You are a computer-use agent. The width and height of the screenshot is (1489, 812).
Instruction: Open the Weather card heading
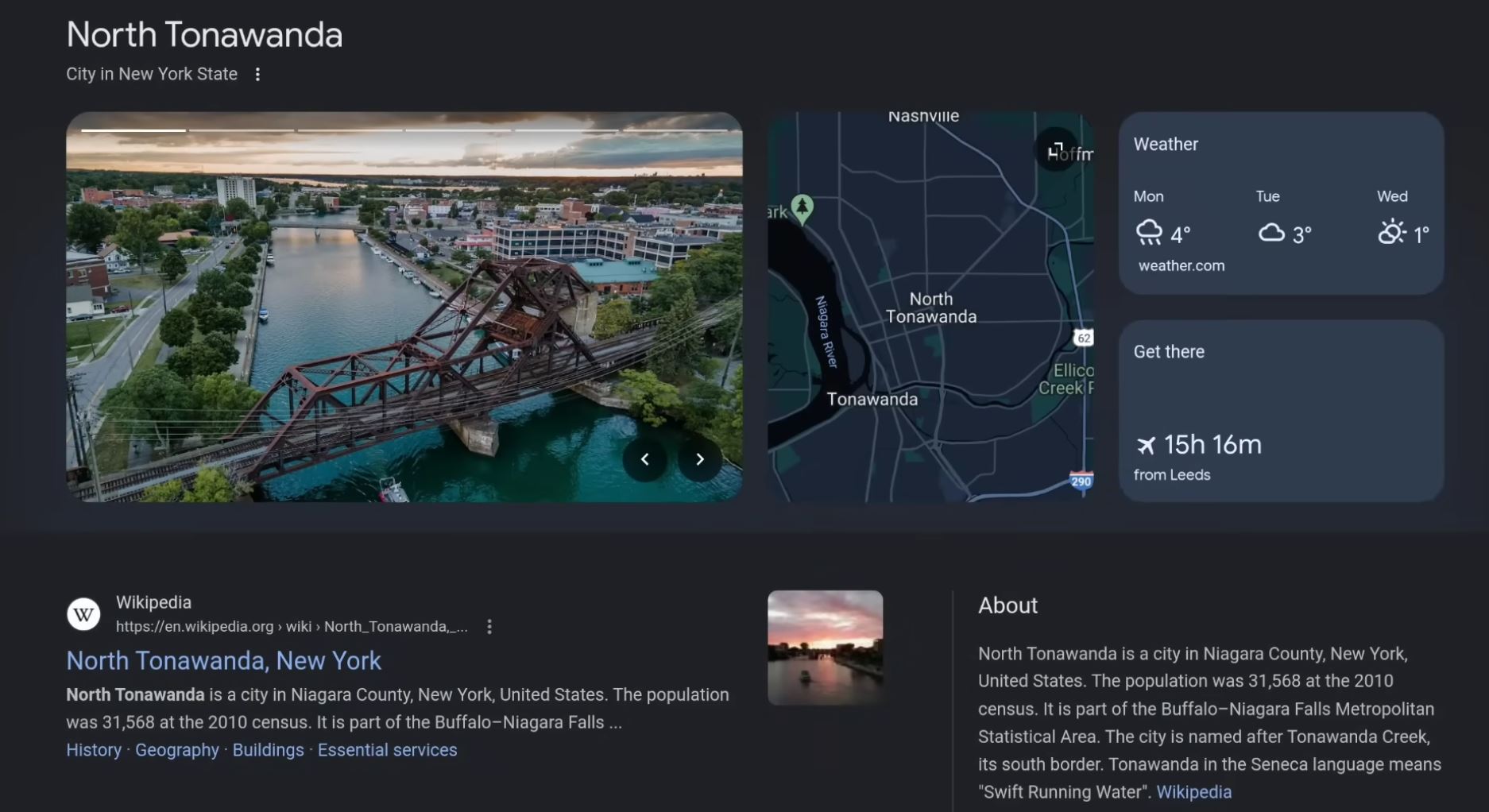pyautogui.click(x=1166, y=145)
